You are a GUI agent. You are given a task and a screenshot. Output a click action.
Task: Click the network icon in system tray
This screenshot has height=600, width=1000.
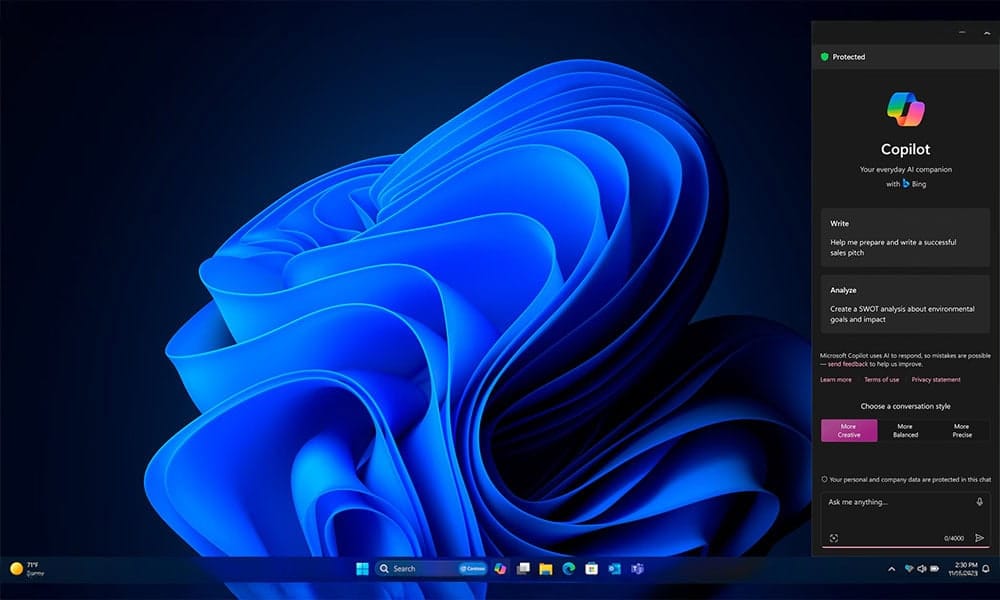point(909,569)
